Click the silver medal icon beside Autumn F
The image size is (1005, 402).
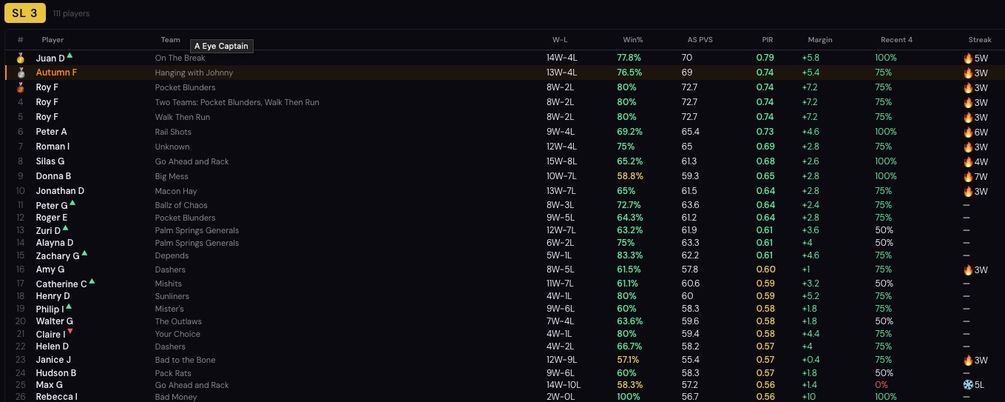coord(21,73)
